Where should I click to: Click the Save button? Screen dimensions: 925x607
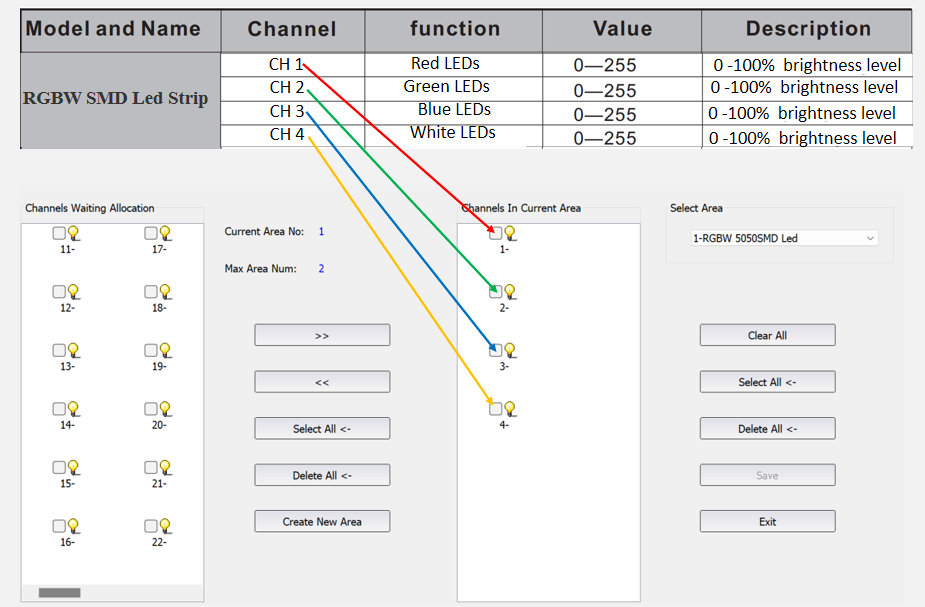(x=767, y=475)
